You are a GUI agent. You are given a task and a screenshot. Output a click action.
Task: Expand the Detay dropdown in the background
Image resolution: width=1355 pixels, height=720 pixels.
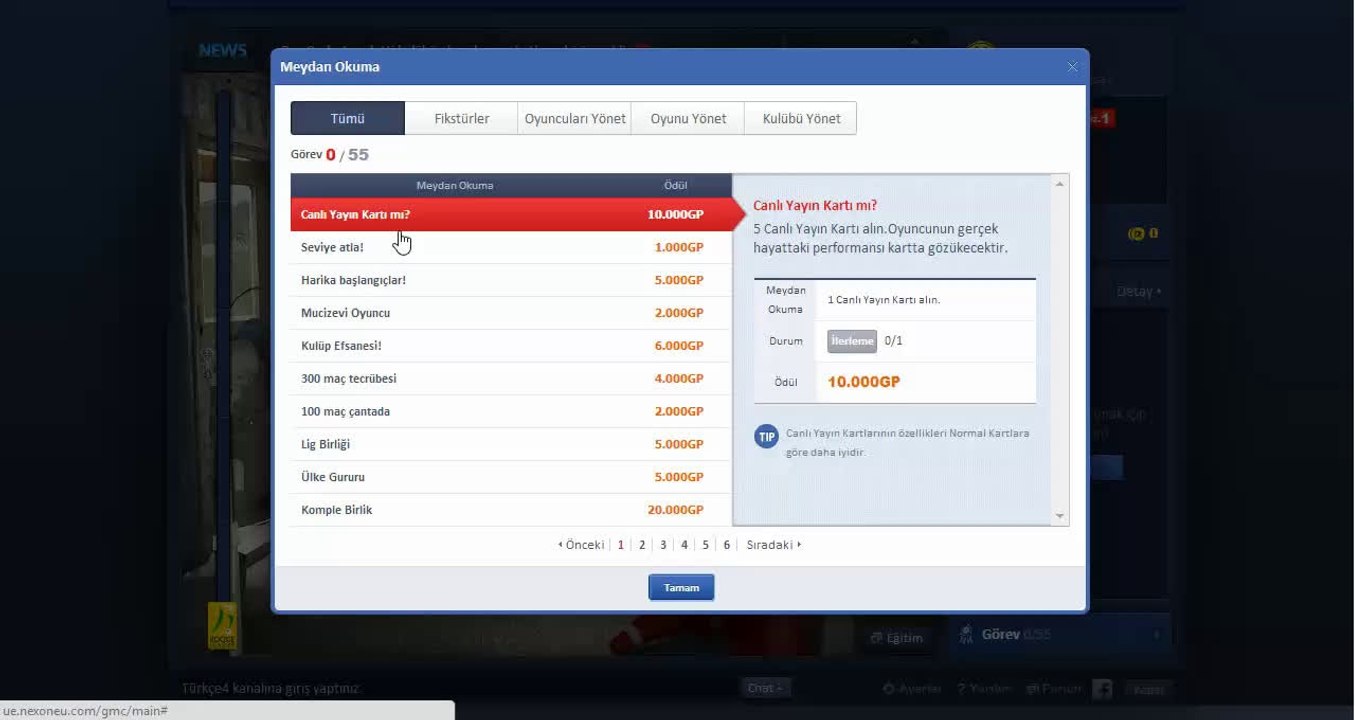[x=1139, y=292]
